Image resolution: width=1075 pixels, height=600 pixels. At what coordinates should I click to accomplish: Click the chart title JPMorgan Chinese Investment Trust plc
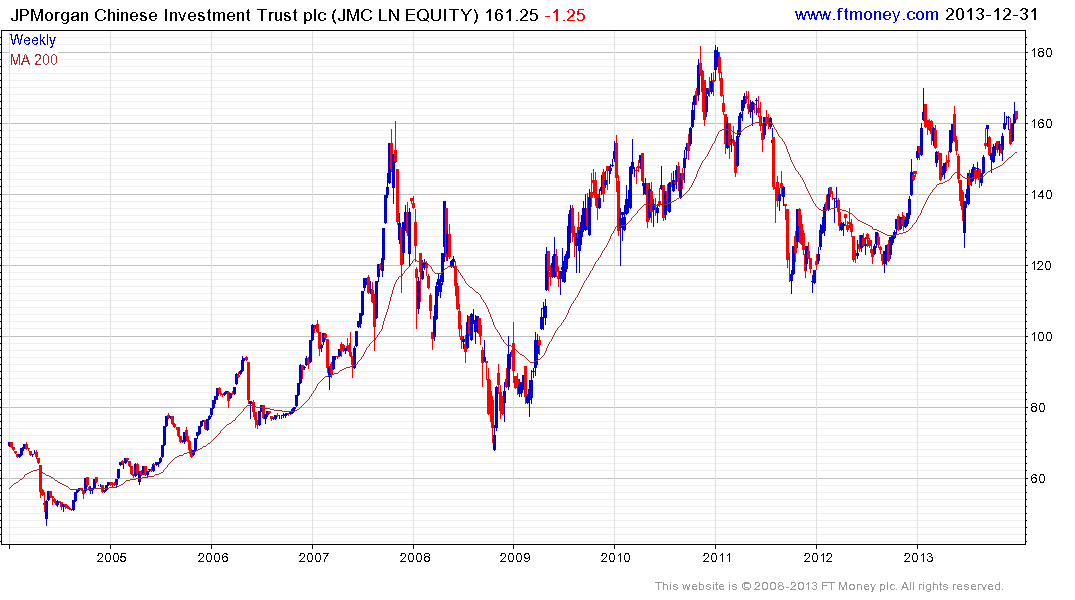[x=168, y=15]
